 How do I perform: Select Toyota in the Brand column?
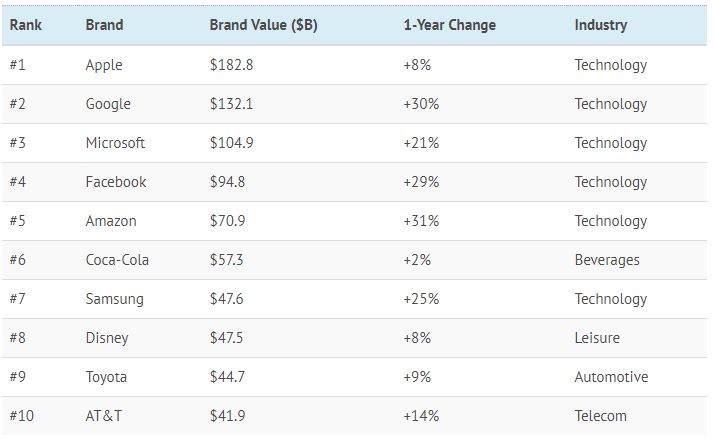(108, 377)
